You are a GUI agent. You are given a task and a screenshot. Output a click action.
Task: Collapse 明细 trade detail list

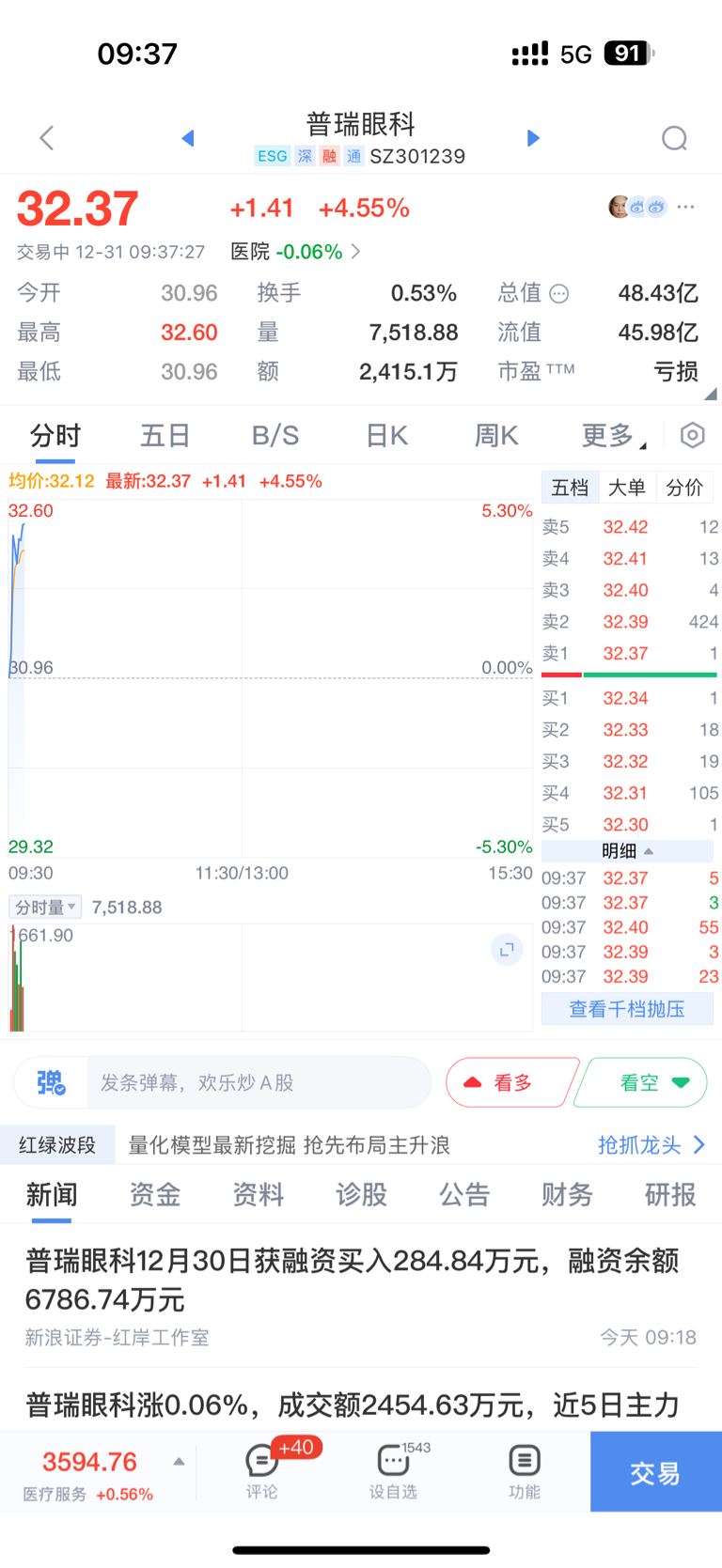click(627, 851)
